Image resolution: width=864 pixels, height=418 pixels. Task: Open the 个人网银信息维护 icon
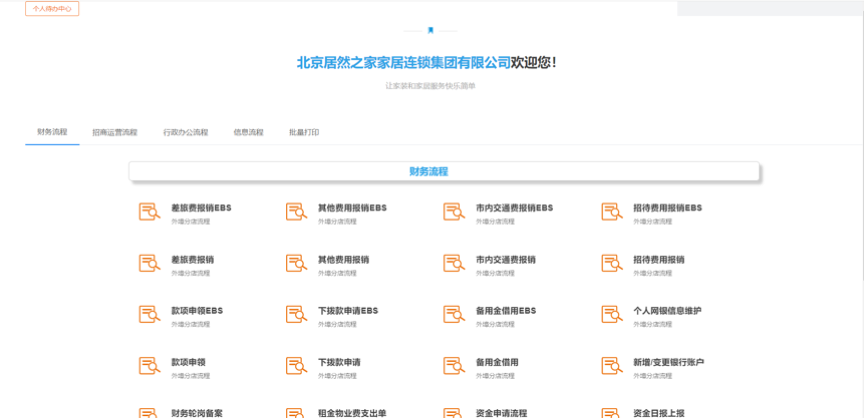611,315
